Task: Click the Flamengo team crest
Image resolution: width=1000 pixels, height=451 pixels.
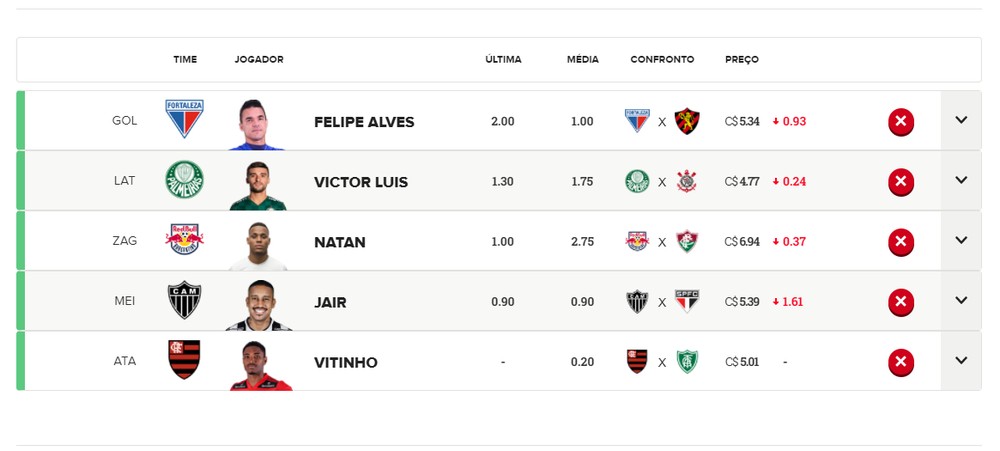Action: [184, 359]
